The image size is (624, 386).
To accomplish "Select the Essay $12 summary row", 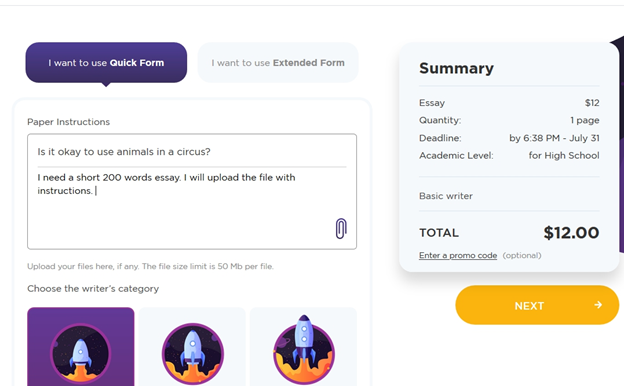I will (x=509, y=103).
